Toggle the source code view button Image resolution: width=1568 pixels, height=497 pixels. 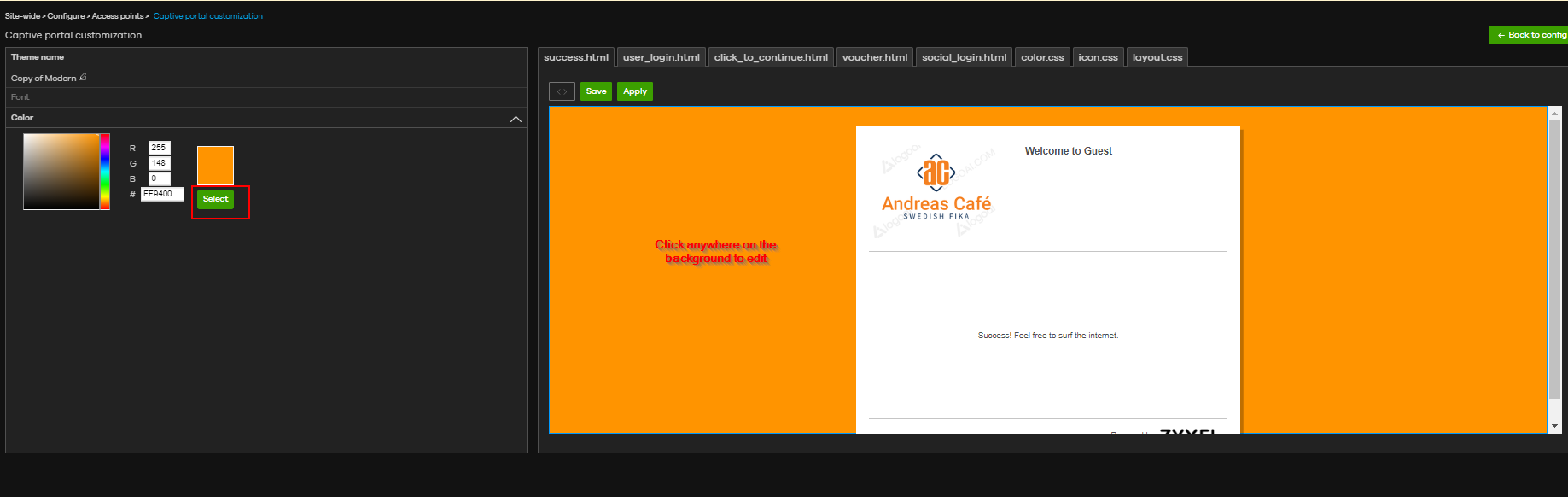click(562, 91)
